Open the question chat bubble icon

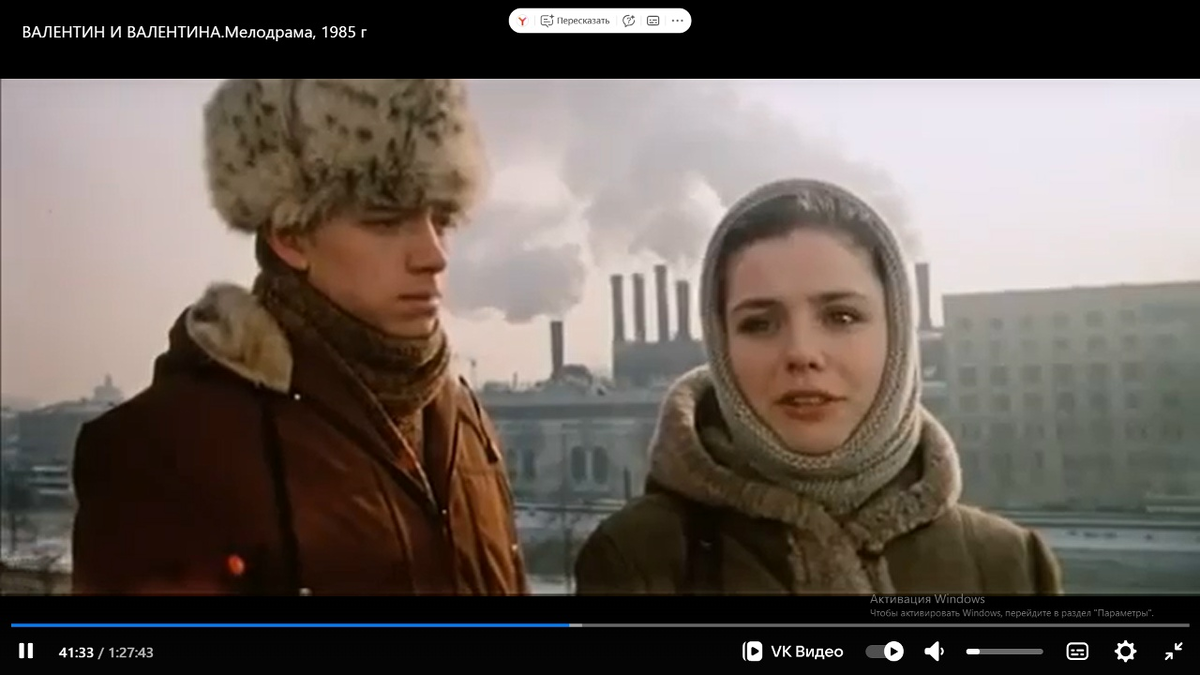(628, 20)
